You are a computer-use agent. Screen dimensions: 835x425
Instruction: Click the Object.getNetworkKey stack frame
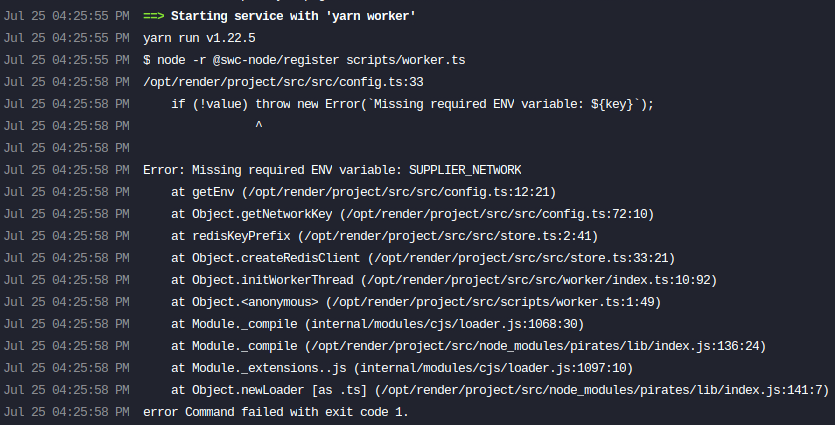pos(412,214)
